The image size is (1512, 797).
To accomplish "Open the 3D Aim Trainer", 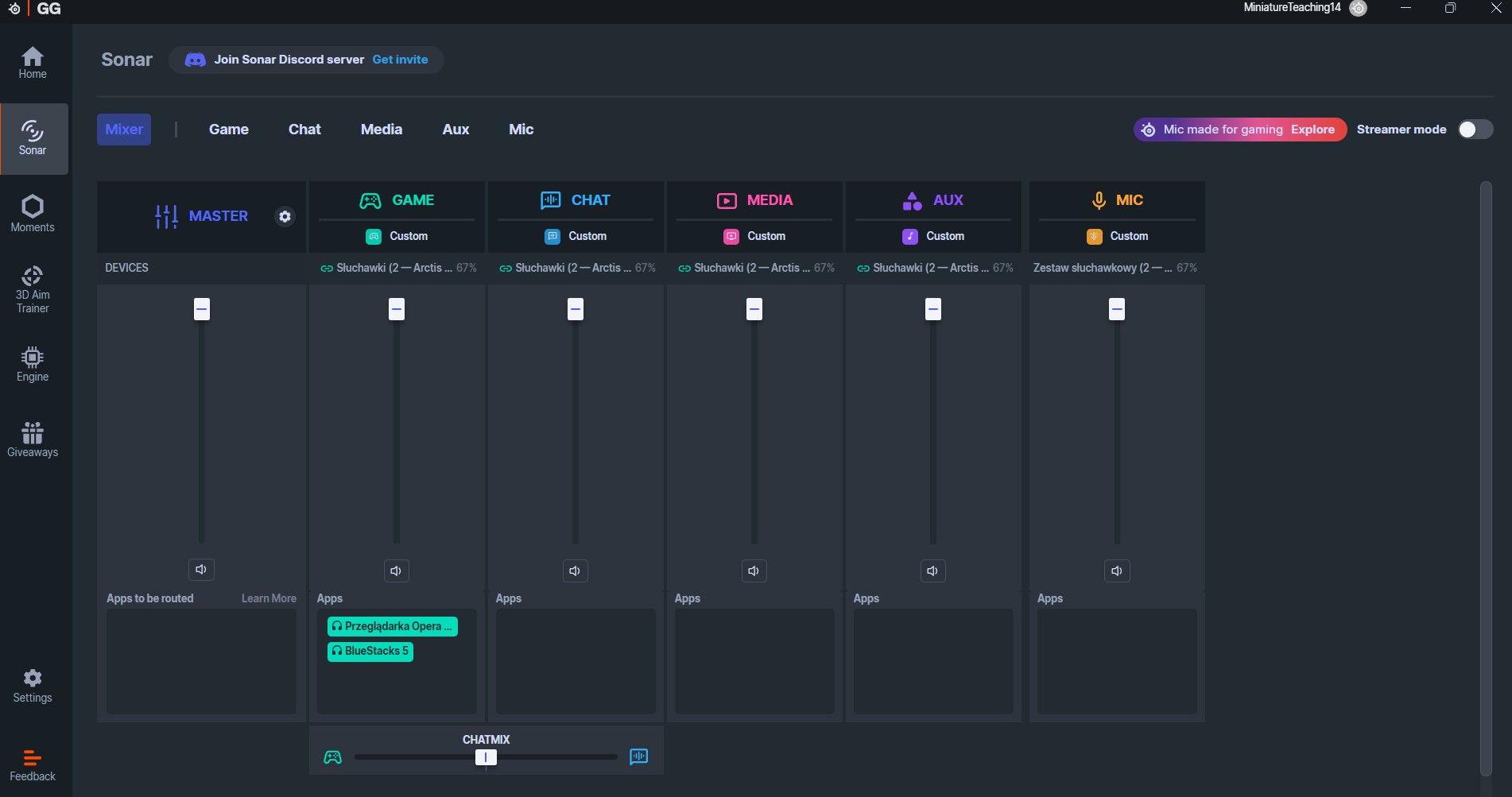I will click(33, 289).
